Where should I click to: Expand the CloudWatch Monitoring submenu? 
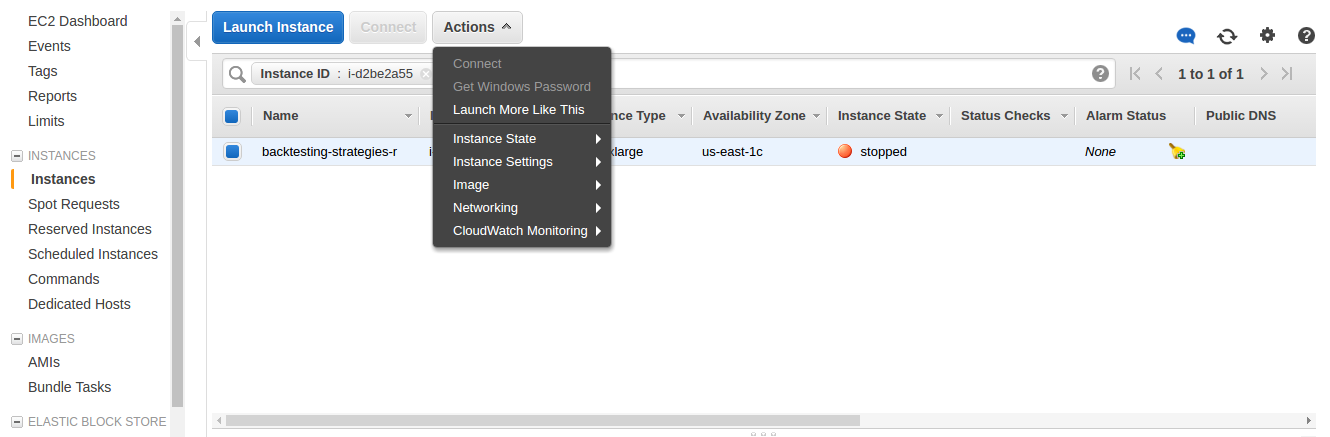[x=521, y=231]
